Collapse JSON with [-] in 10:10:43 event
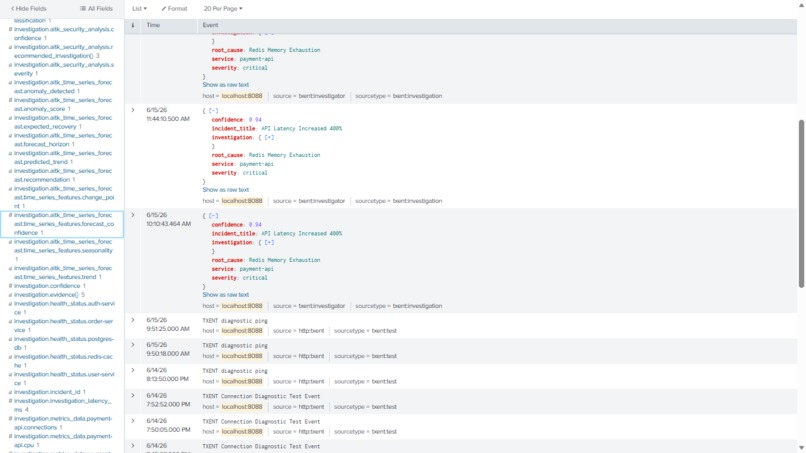This screenshot has width=806, height=453. click(x=213, y=215)
